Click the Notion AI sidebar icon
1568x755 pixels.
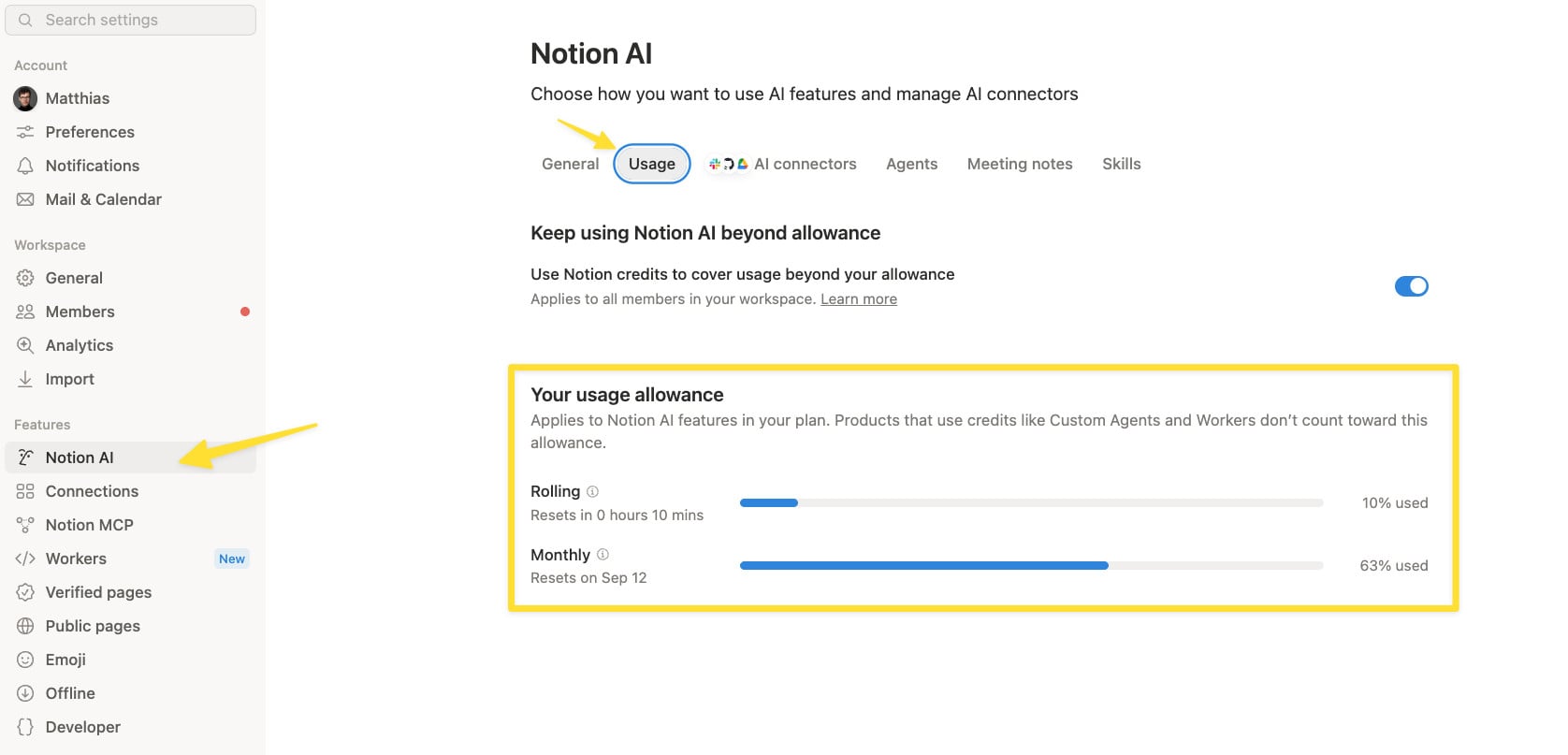pyautogui.click(x=25, y=457)
